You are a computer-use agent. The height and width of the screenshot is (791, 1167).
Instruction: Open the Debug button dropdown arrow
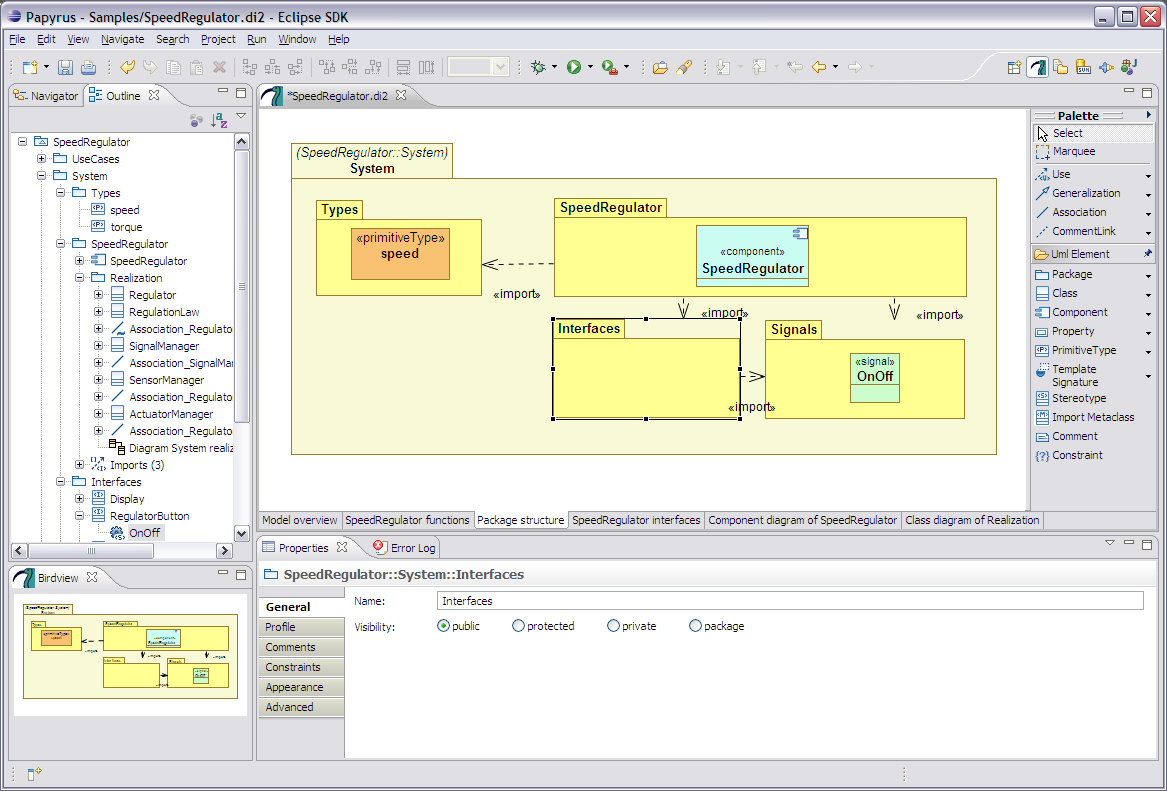[554, 67]
